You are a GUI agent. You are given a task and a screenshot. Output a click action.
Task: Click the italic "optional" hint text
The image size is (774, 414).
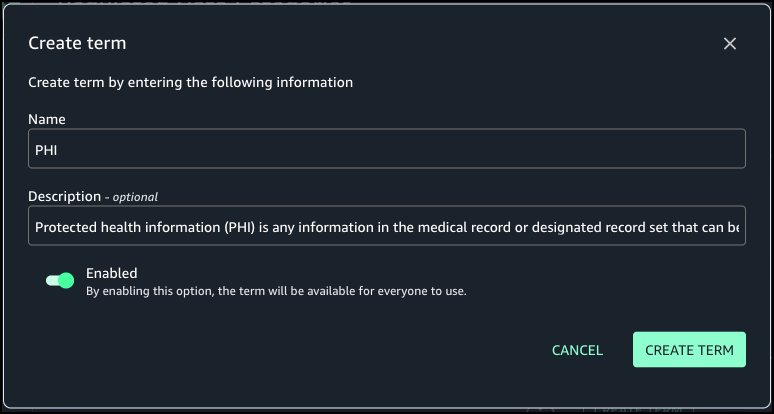tap(135, 197)
